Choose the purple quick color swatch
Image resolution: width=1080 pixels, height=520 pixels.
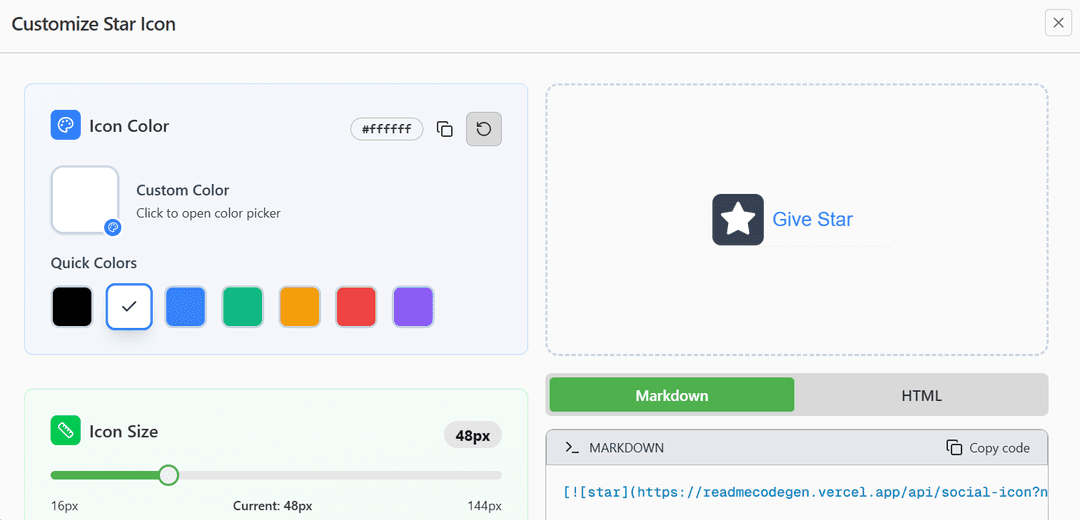(413, 307)
